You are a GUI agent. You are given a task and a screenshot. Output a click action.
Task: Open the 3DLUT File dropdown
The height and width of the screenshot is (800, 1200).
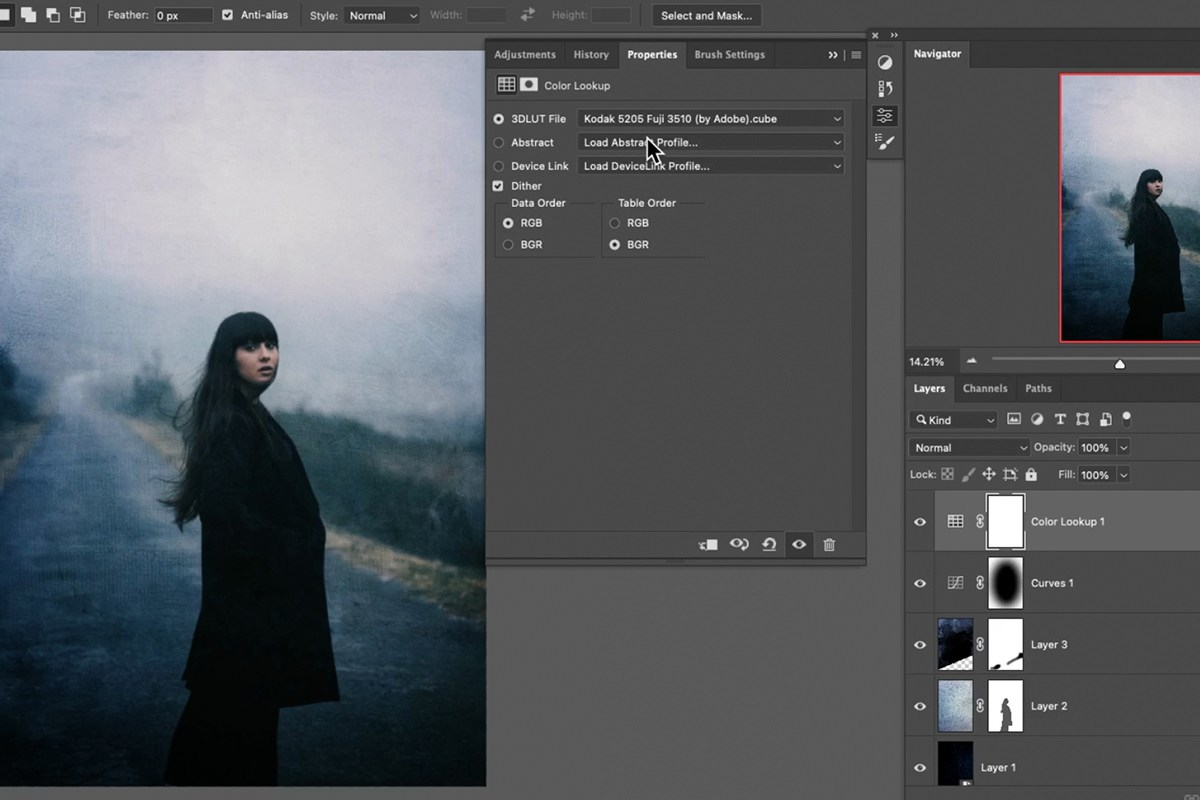(x=711, y=118)
